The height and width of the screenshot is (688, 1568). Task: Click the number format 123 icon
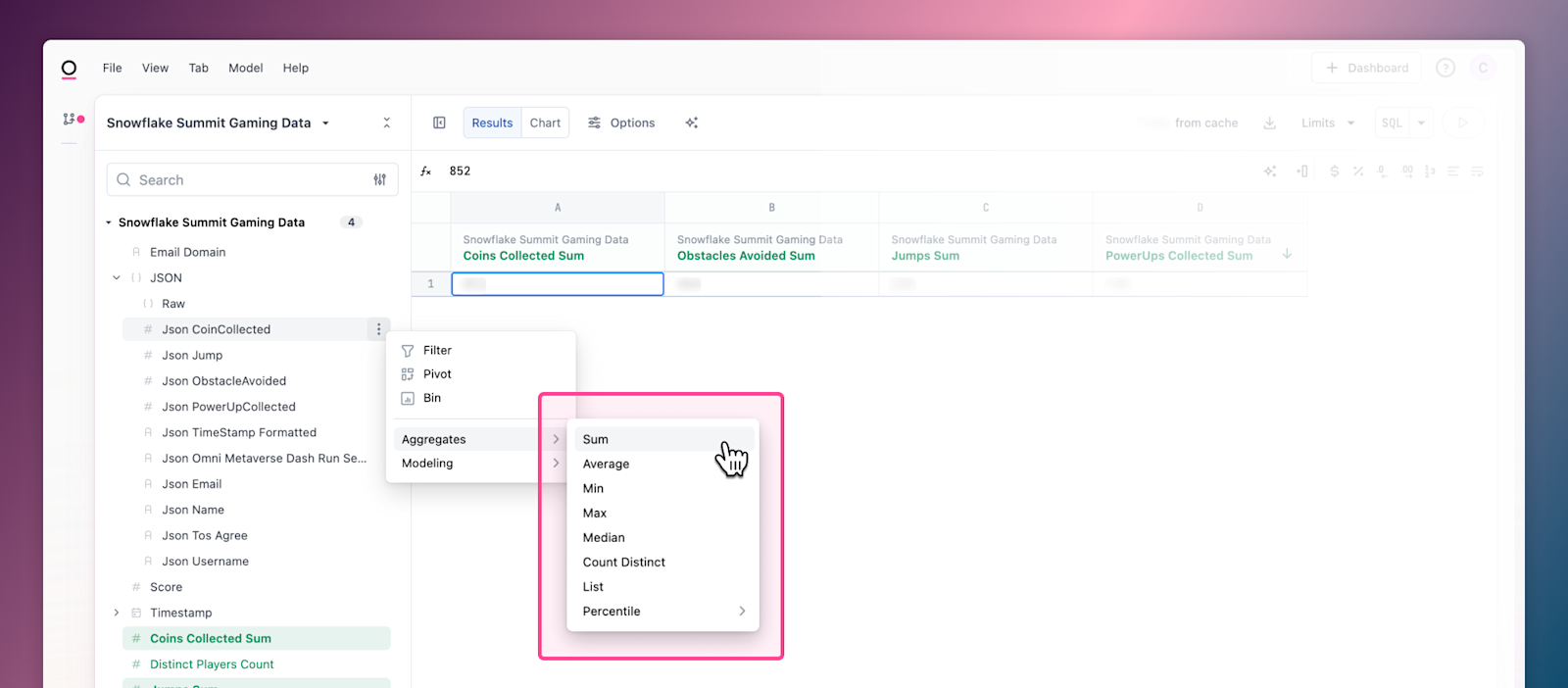[1430, 172]
